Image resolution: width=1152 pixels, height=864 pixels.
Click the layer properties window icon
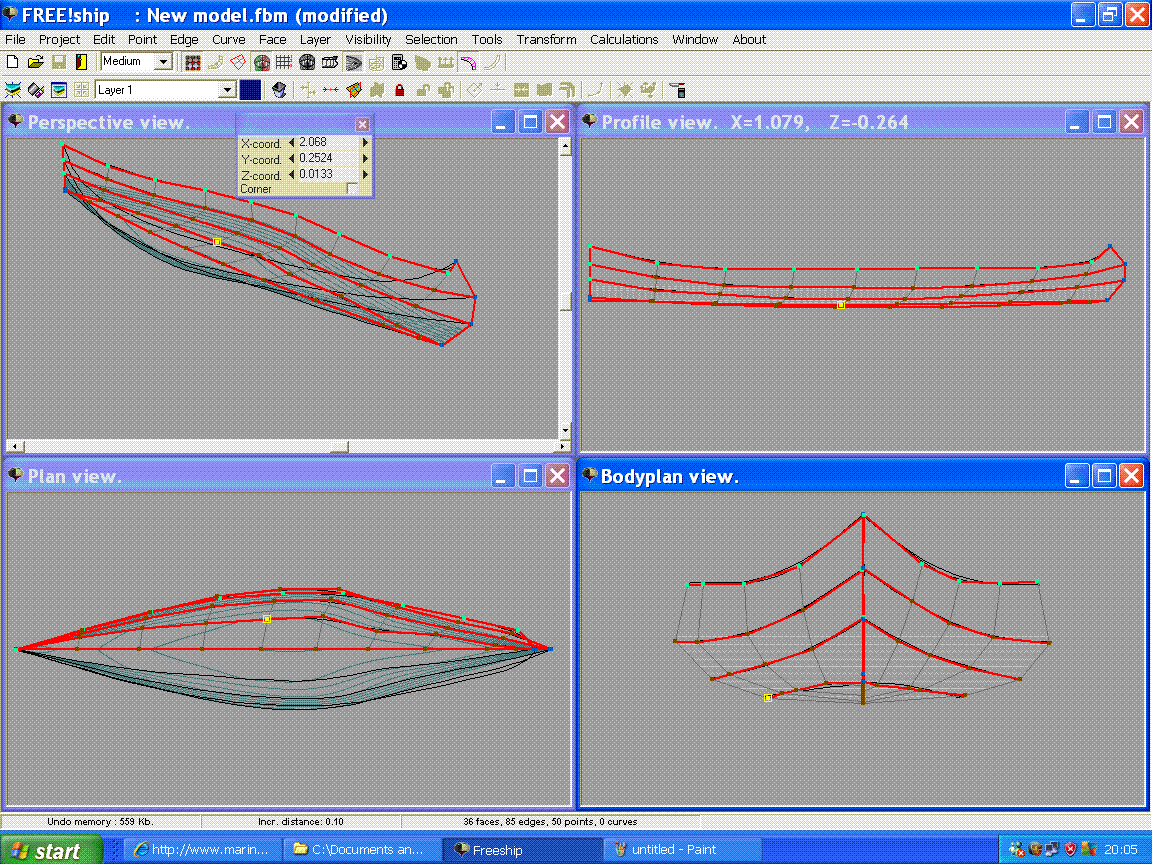[x=59, y=90]
